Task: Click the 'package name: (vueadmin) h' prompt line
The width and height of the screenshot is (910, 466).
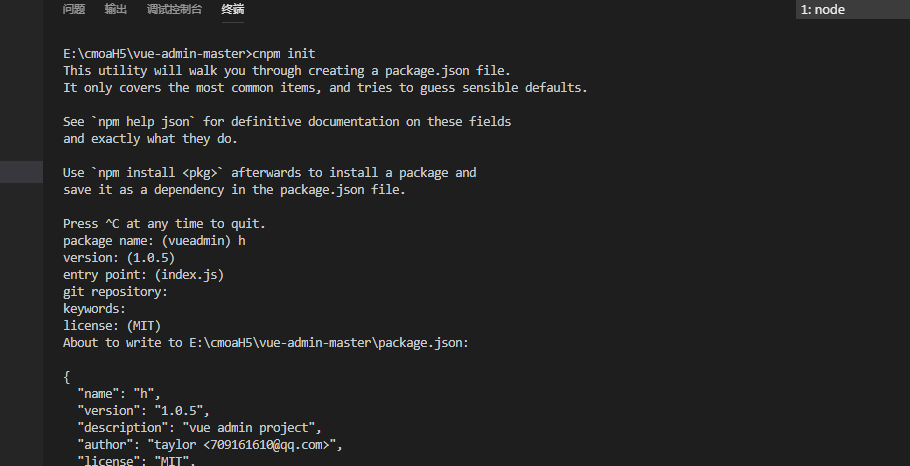Action: pos(154,241)
